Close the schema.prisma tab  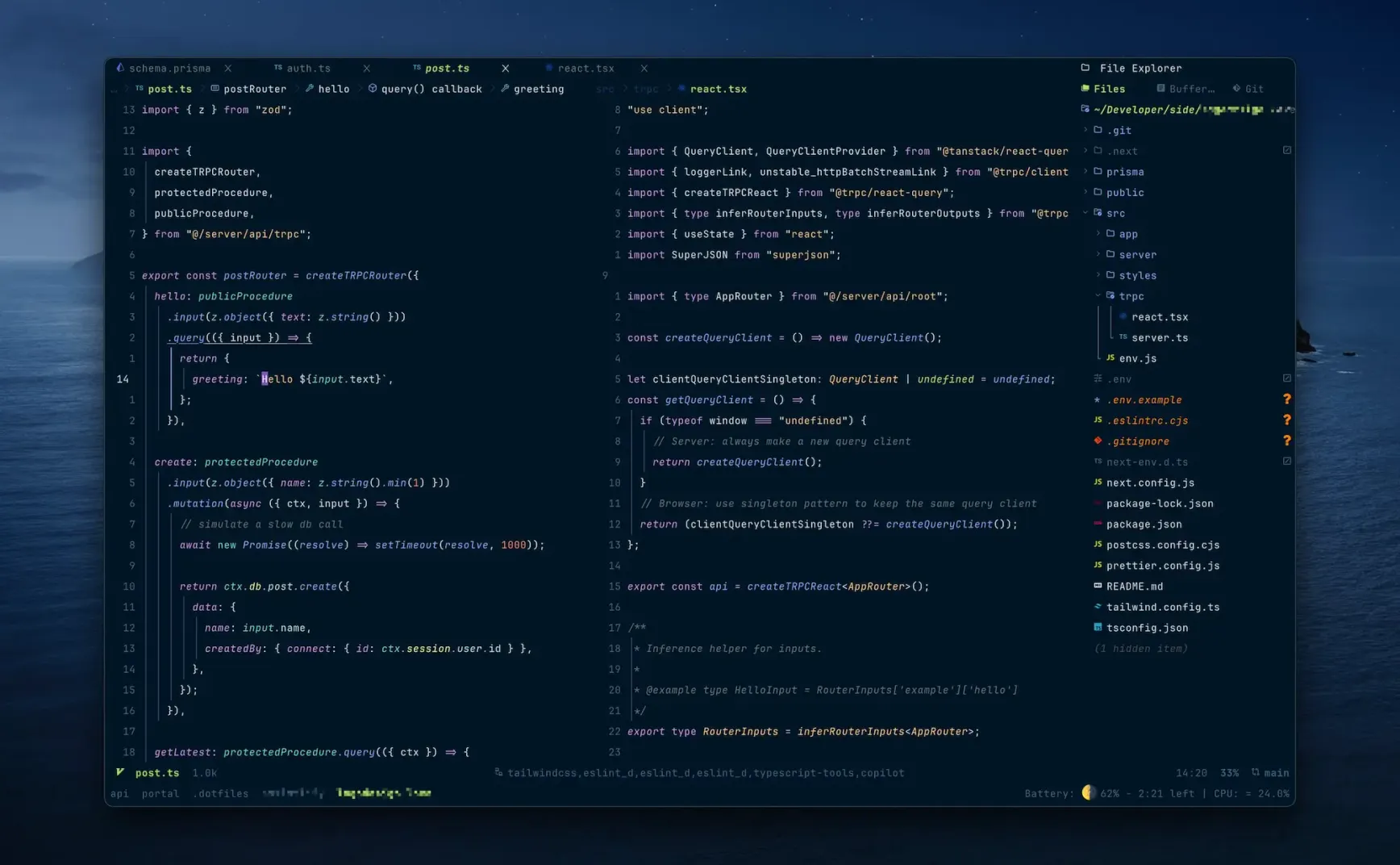(228, 68)
